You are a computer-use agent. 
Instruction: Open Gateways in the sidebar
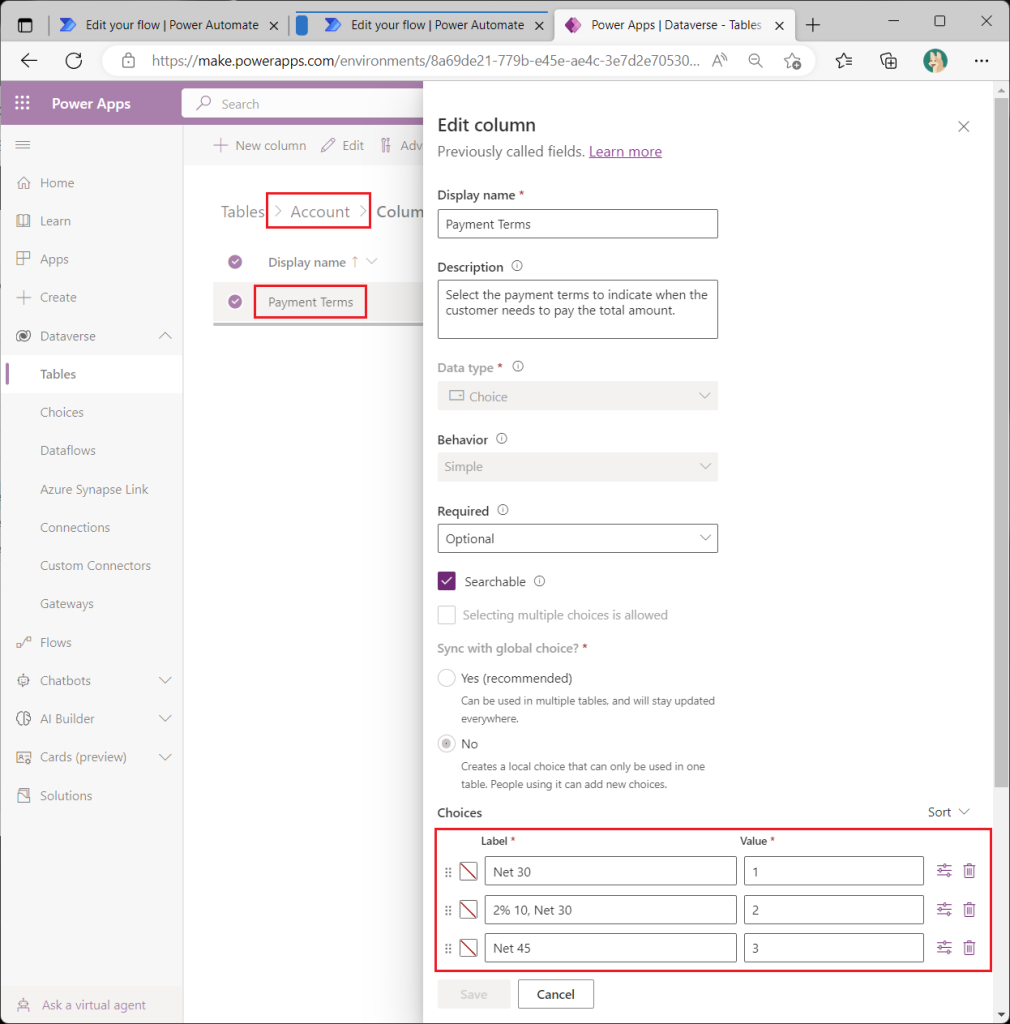coord(67,603)
